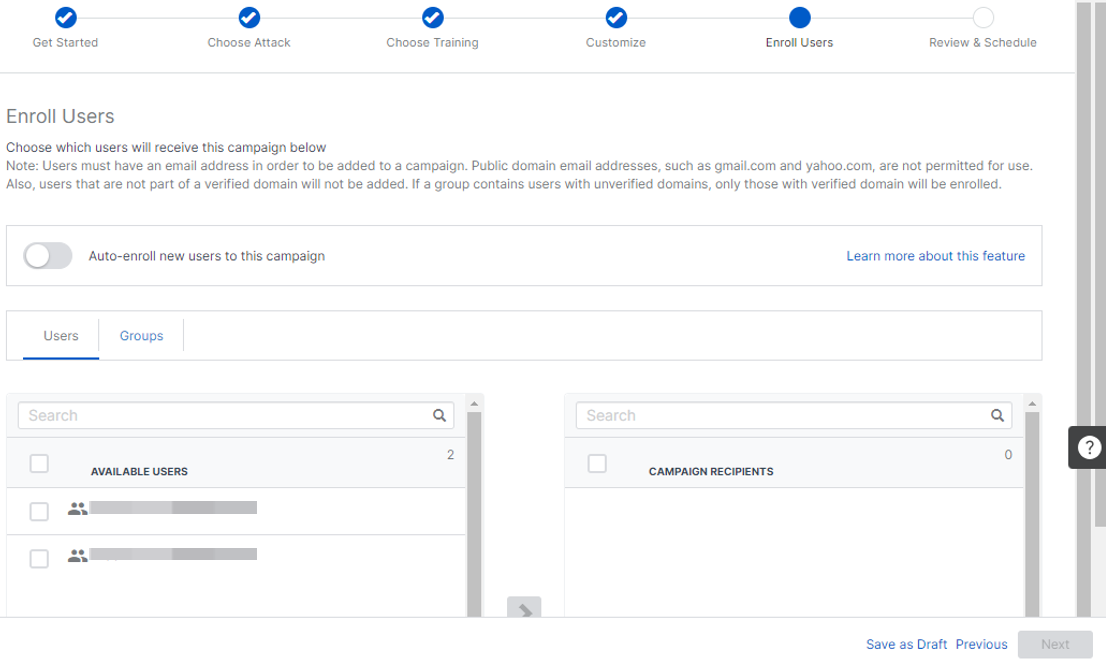Click the Previous link

coord(981,644)
